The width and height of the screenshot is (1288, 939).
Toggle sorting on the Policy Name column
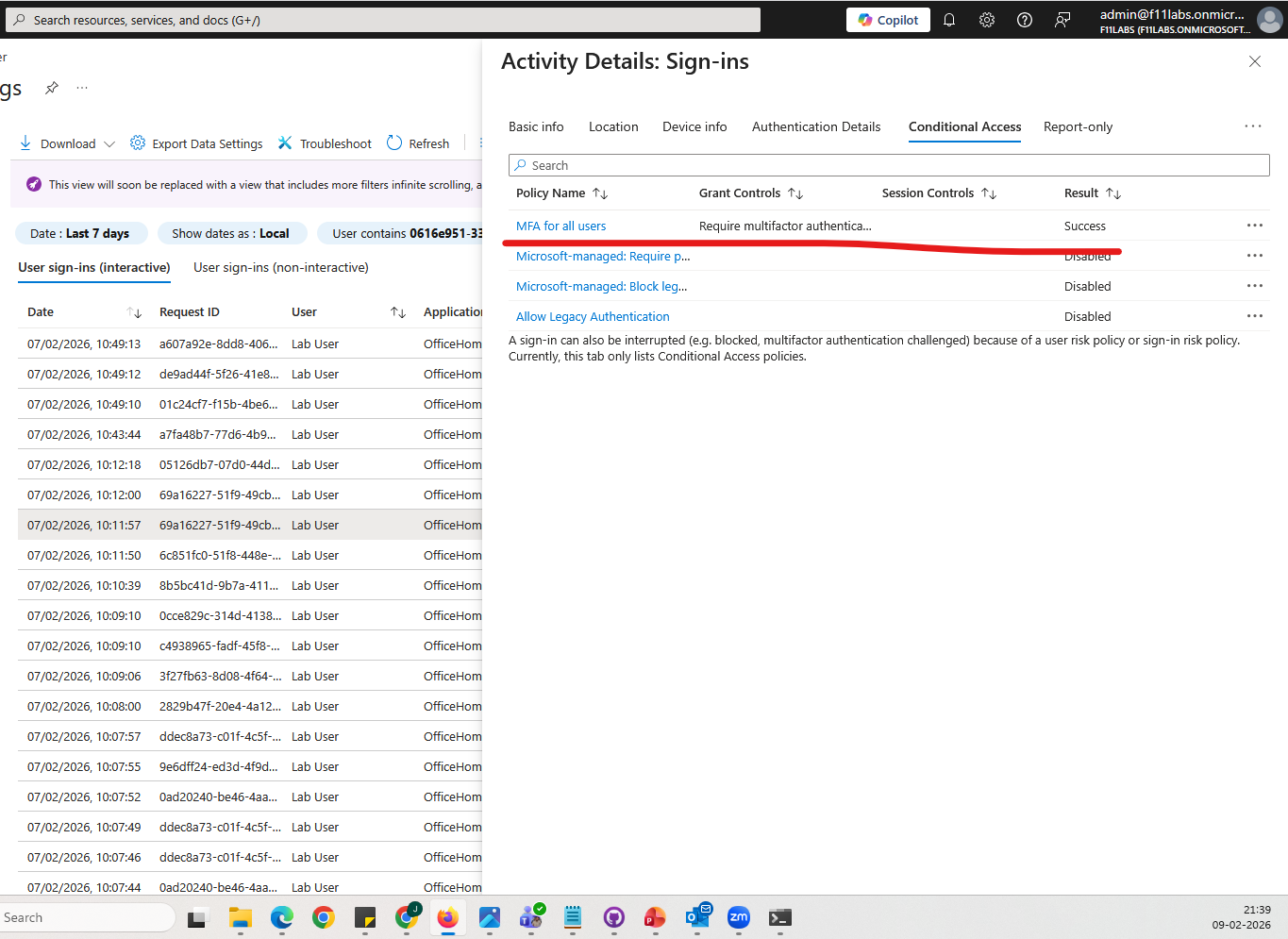(598, 193)
